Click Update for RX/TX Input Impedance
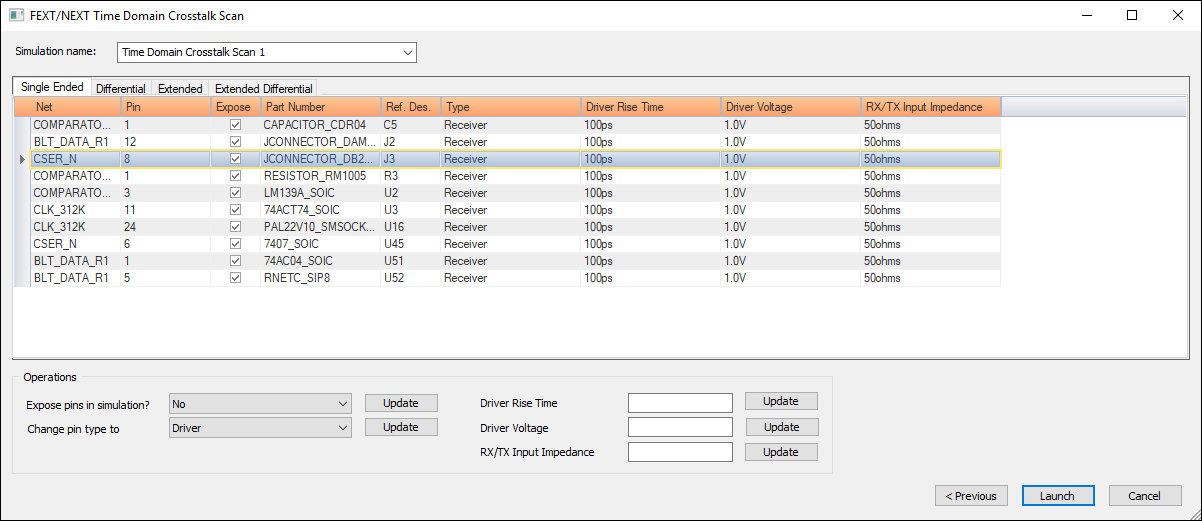Screen dimensions: 1202x521 tap(781, 452)
